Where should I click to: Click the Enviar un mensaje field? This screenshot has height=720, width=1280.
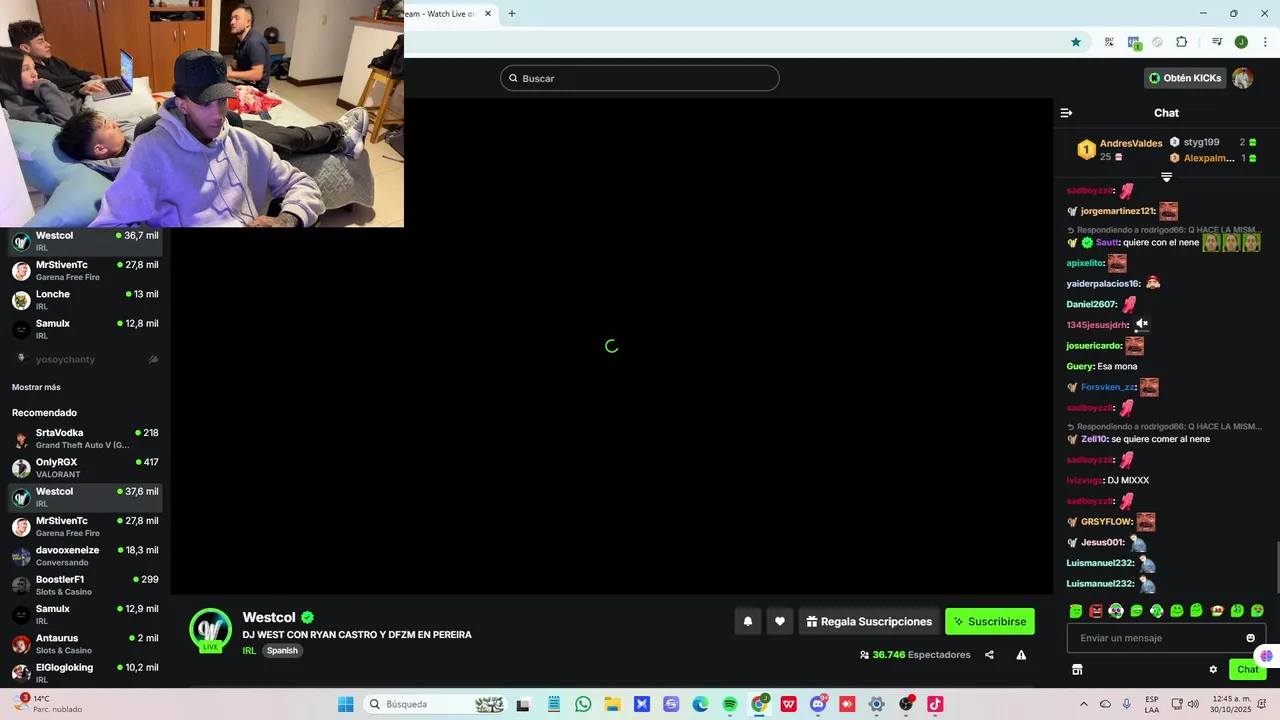click(1166, 638)
